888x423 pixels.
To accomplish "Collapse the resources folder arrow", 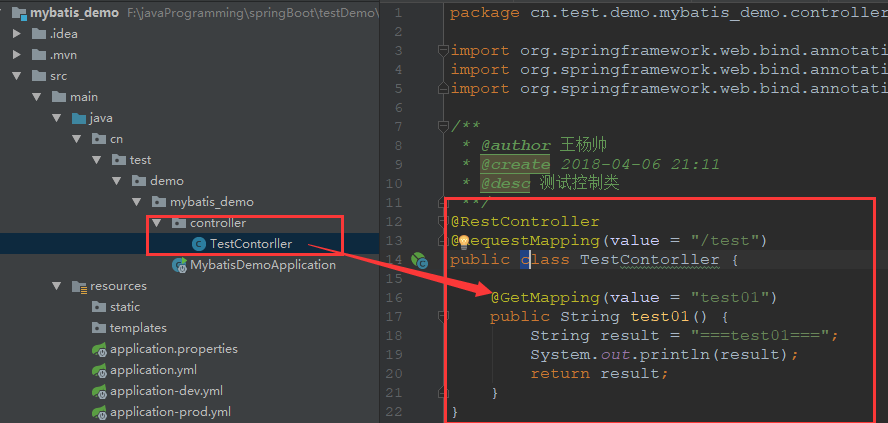I will (57, 286).
